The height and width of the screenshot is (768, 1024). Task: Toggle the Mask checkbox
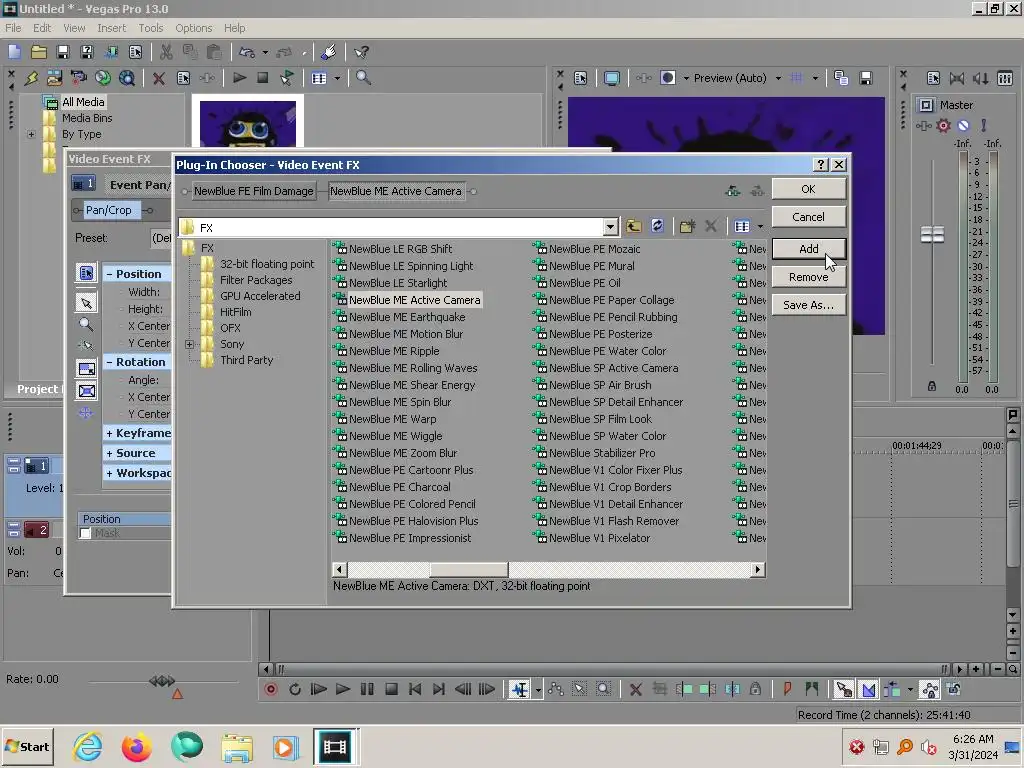85,534
